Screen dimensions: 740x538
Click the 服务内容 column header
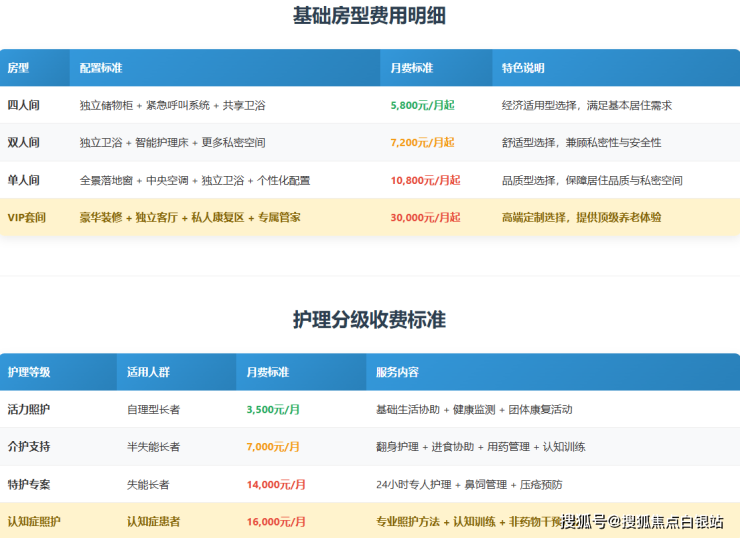click(x=397, y=372)
